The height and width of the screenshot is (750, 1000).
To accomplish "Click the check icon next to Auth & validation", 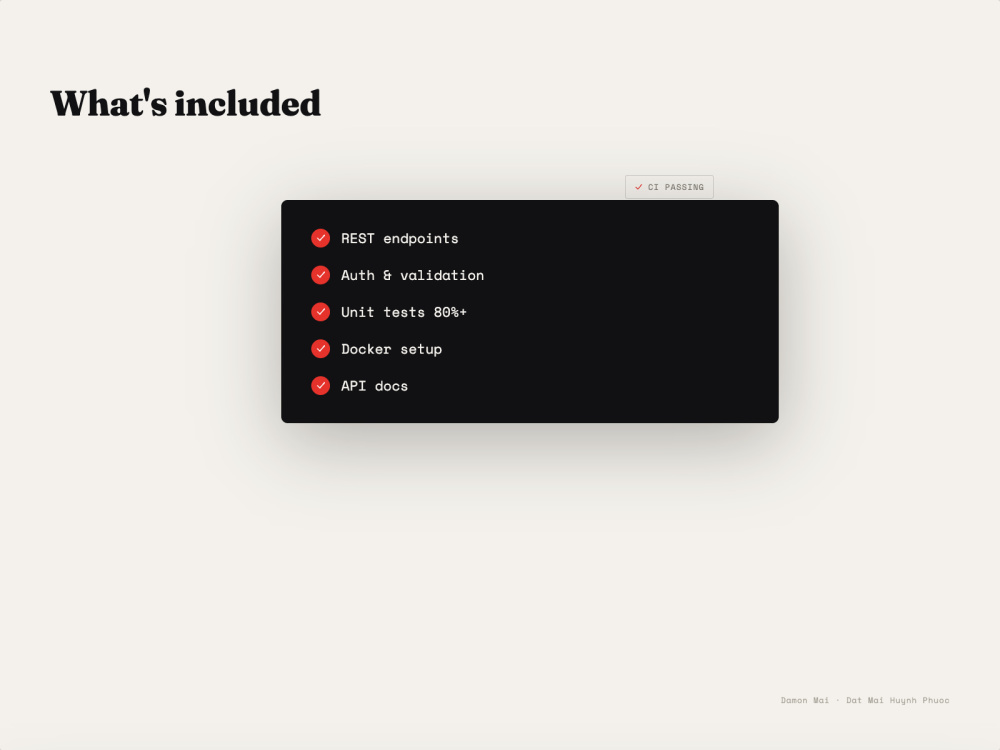I will (x=320, y=275).
